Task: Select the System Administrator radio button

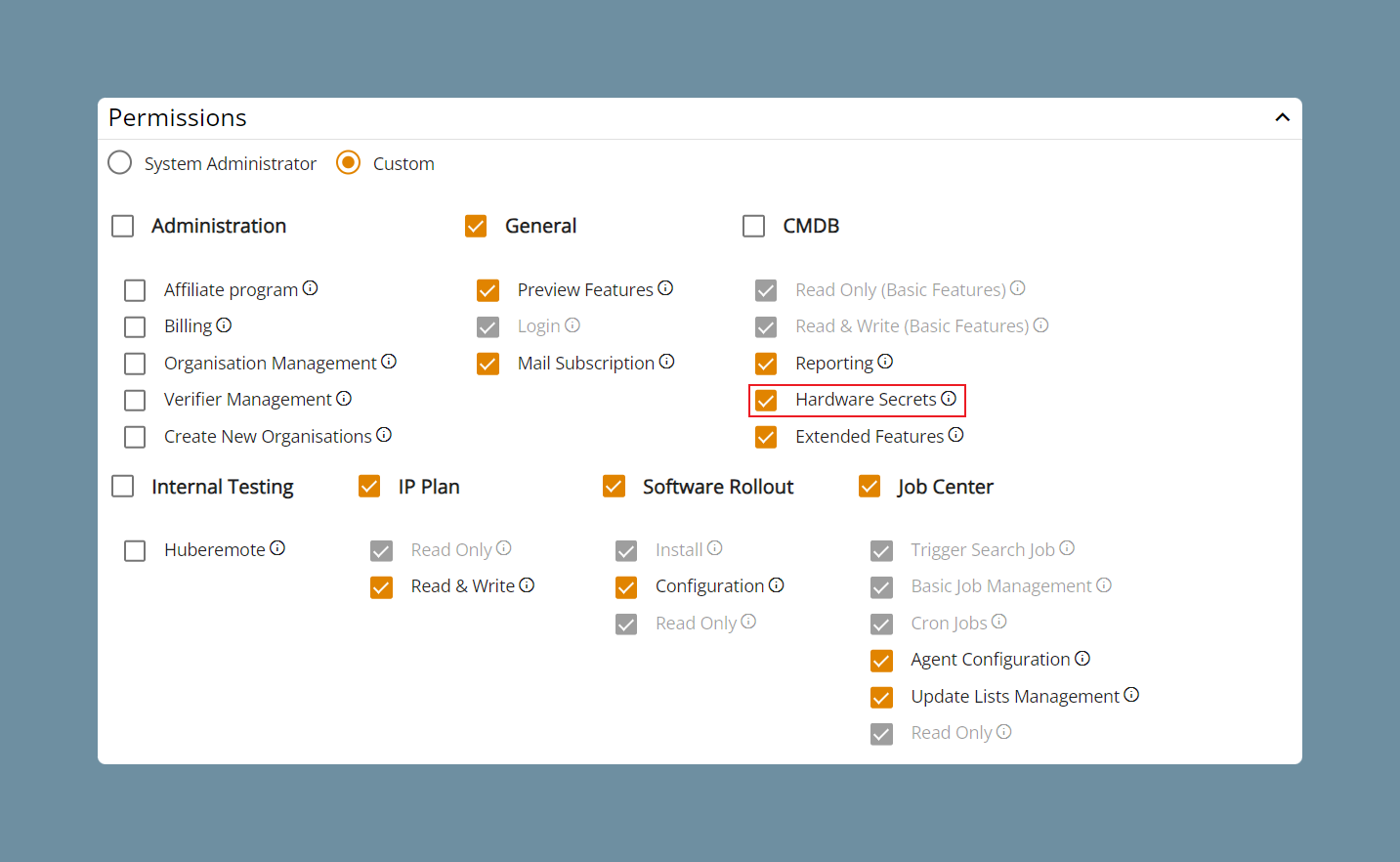Action: click(x=120, y=162)
